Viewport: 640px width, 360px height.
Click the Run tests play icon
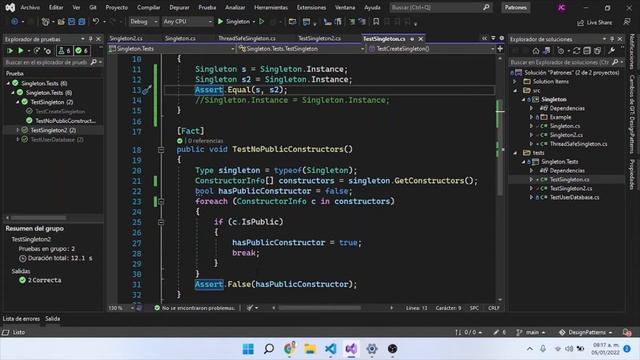point(20,51)
